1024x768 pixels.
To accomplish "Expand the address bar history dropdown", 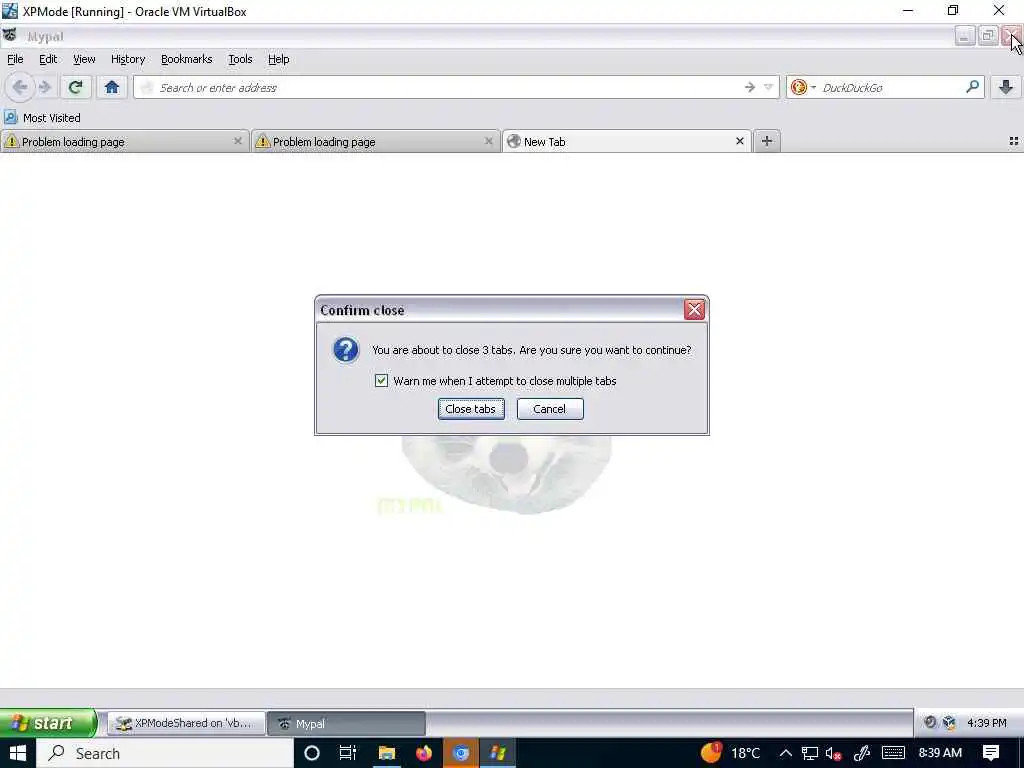I will pyautogui.click(x=769, y=87).
